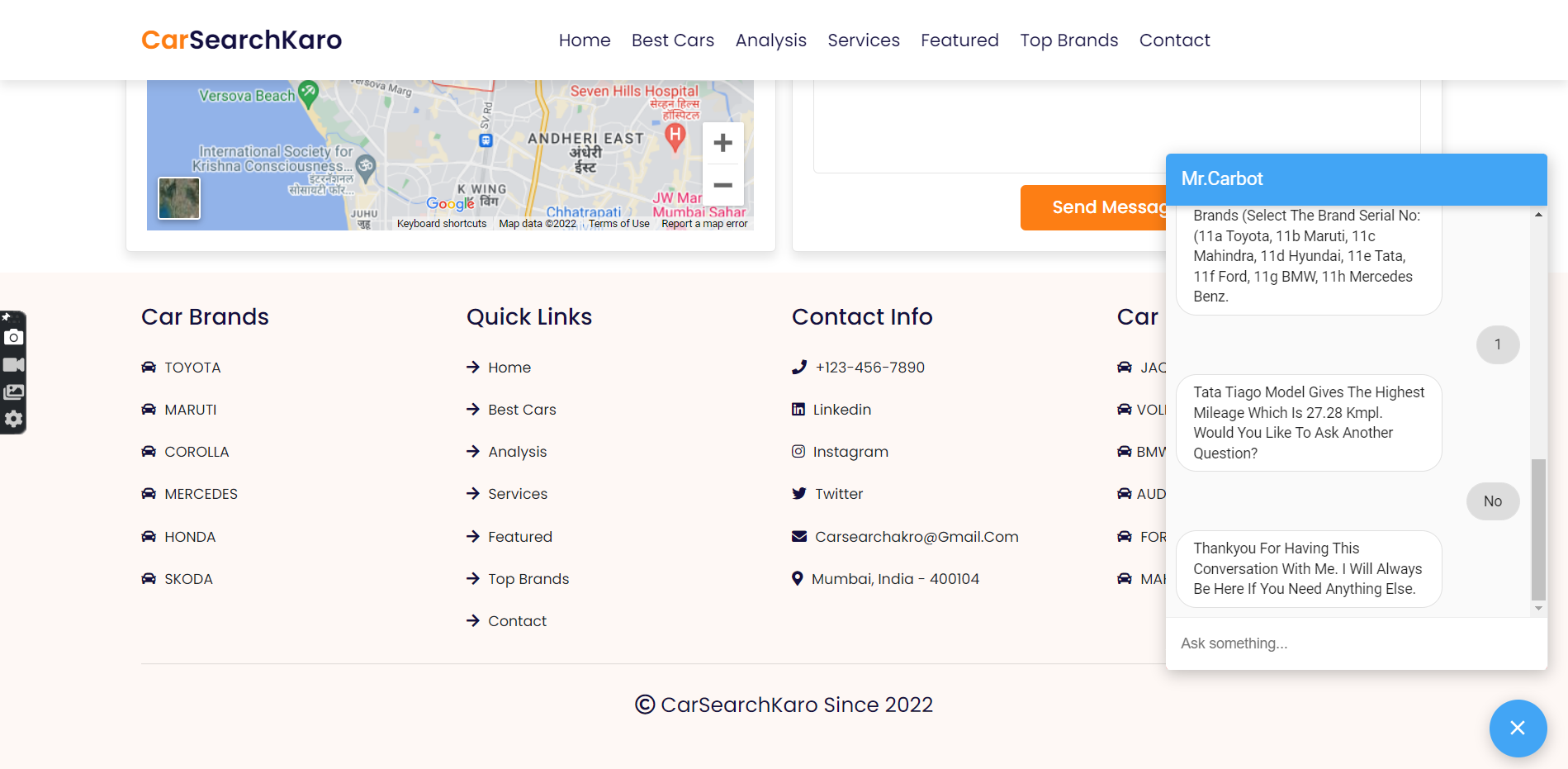Screen dimensions: 1568x769
Task: Click the Mr.Carbot chat header
Action: [1356, 179]
